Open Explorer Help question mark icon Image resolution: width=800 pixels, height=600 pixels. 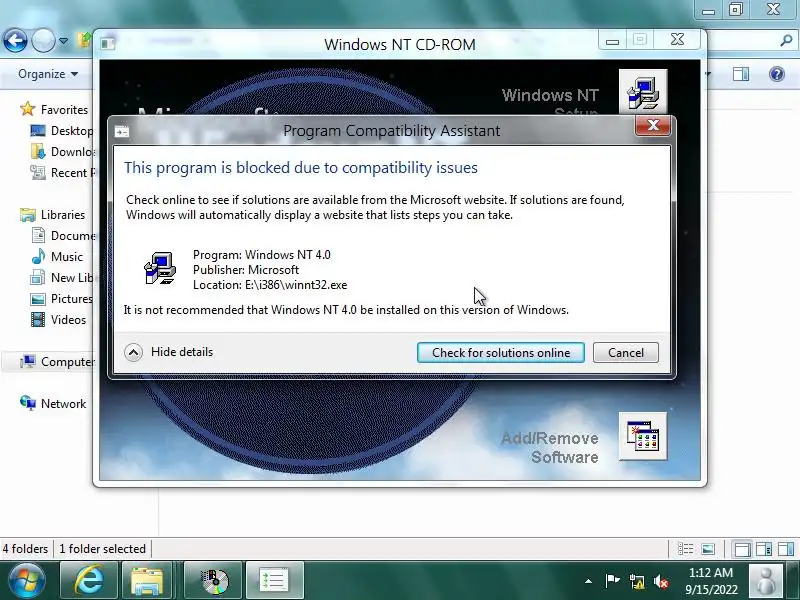pos(777,74)
